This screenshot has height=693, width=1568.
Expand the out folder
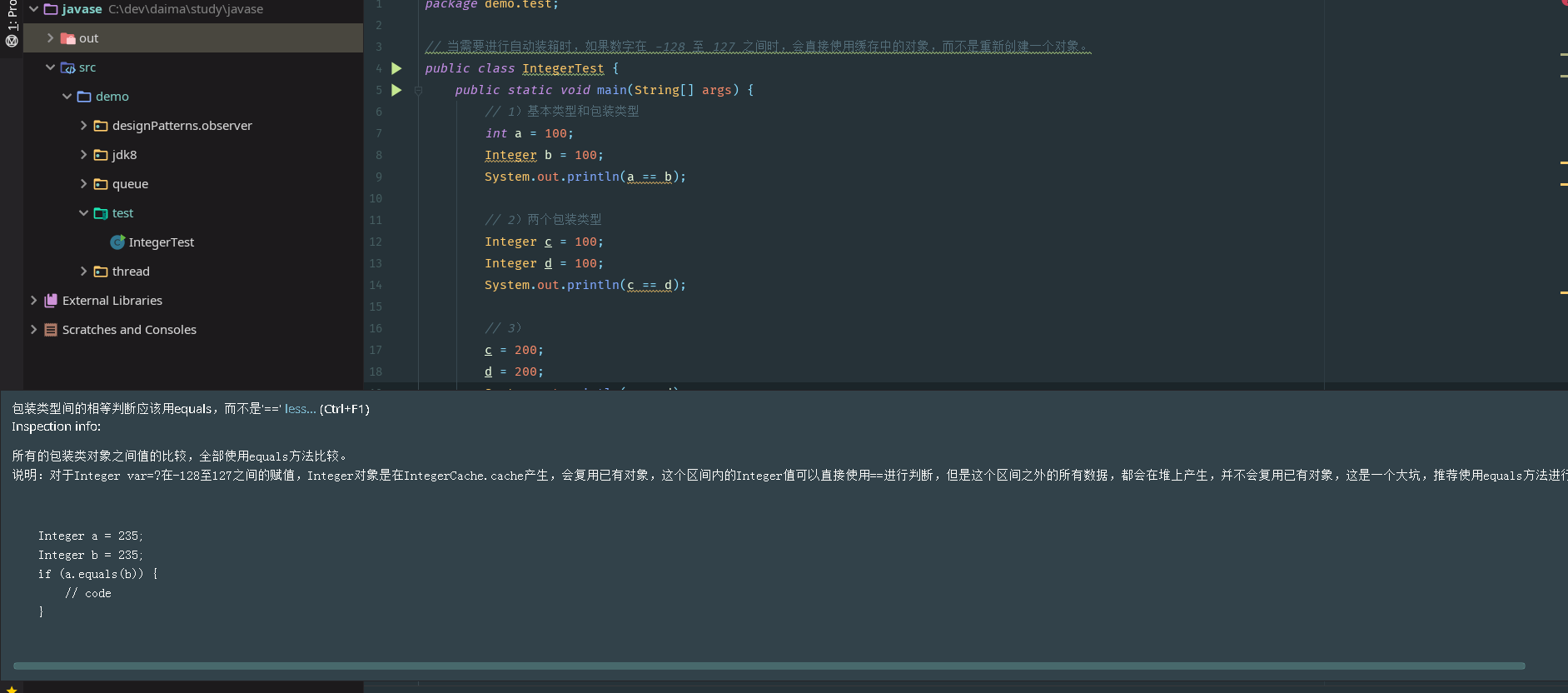pyautogui.click(x=50, y=38)
